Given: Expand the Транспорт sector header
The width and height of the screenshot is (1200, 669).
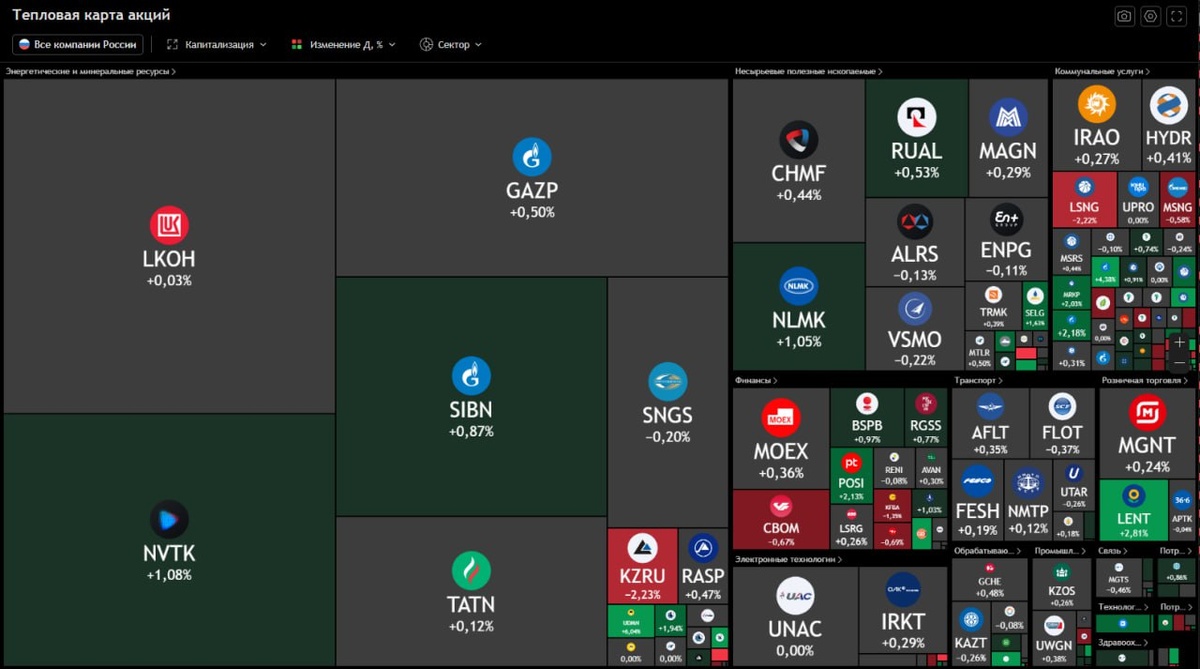Looking at the screenshot, I should tap(978, 381).
